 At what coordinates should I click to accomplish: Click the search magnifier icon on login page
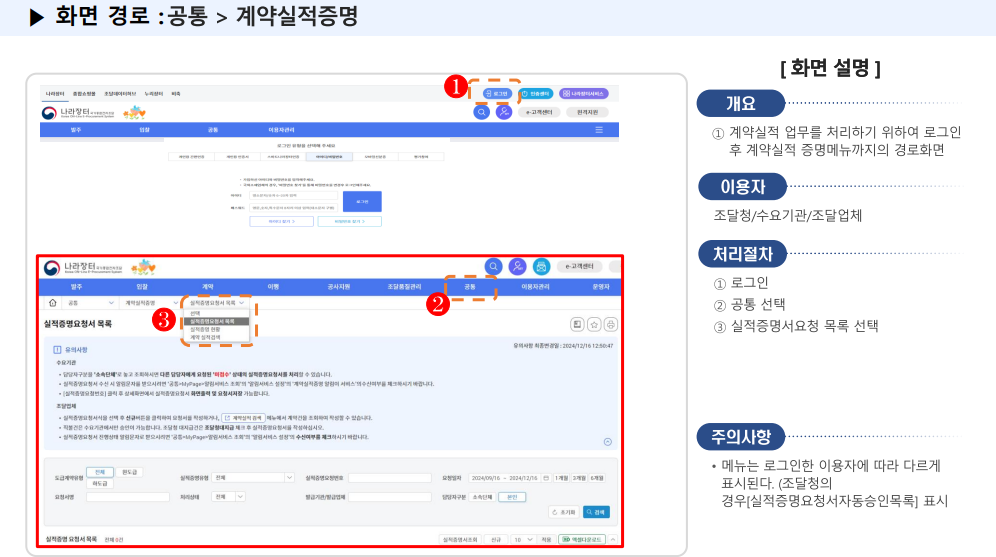coord(481,112)
